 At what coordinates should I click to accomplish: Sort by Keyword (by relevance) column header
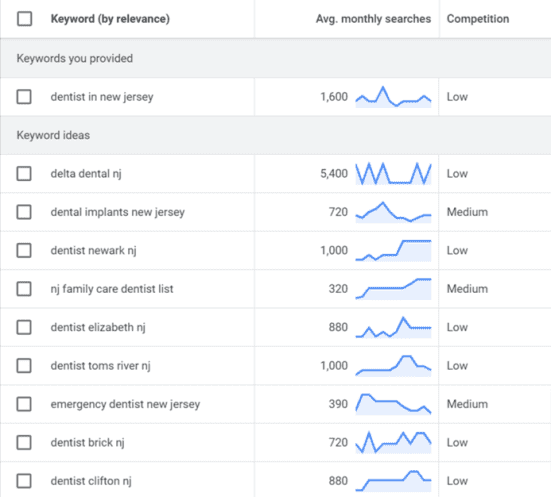coord(110,19)
